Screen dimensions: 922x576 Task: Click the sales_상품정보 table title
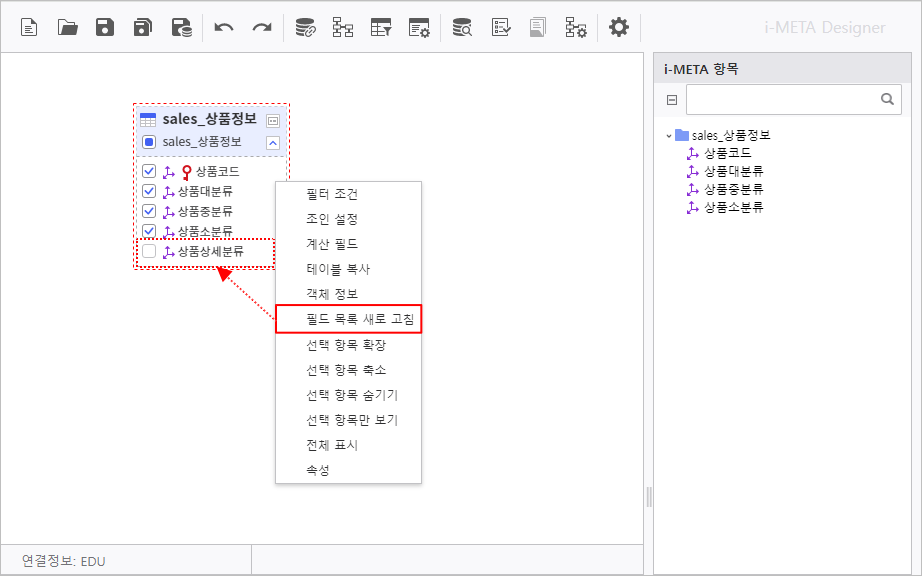point(209,119)
